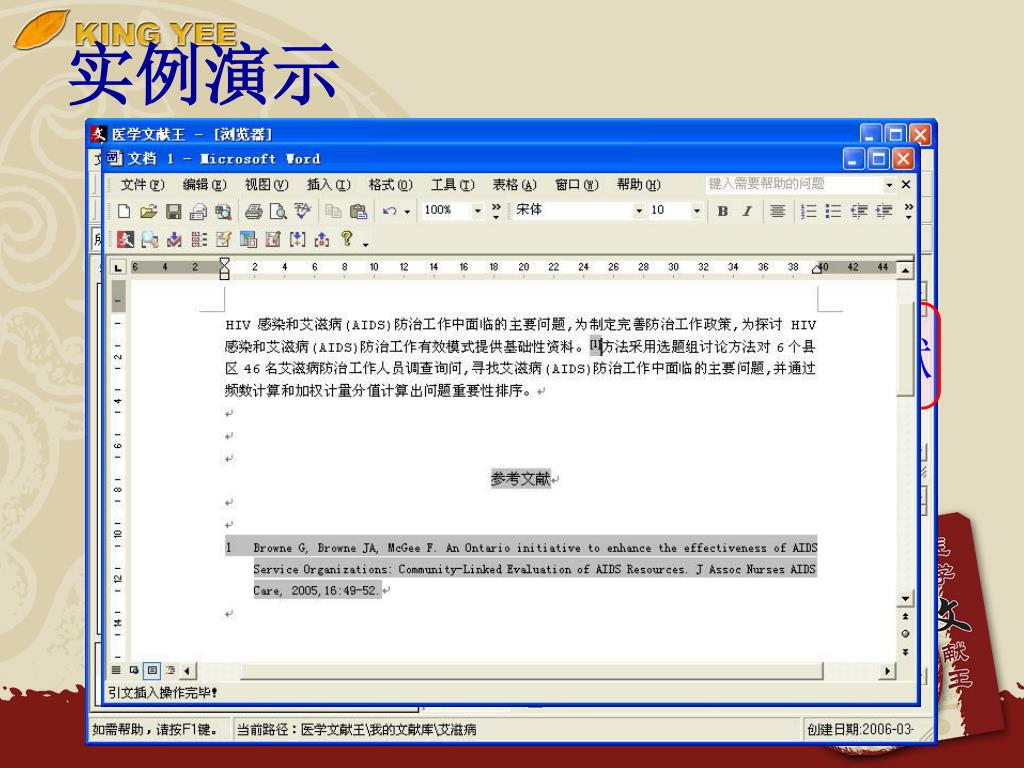Close the document with the menu-bar X
Viewport: 1024px width, 768px height.
point(906,185)
